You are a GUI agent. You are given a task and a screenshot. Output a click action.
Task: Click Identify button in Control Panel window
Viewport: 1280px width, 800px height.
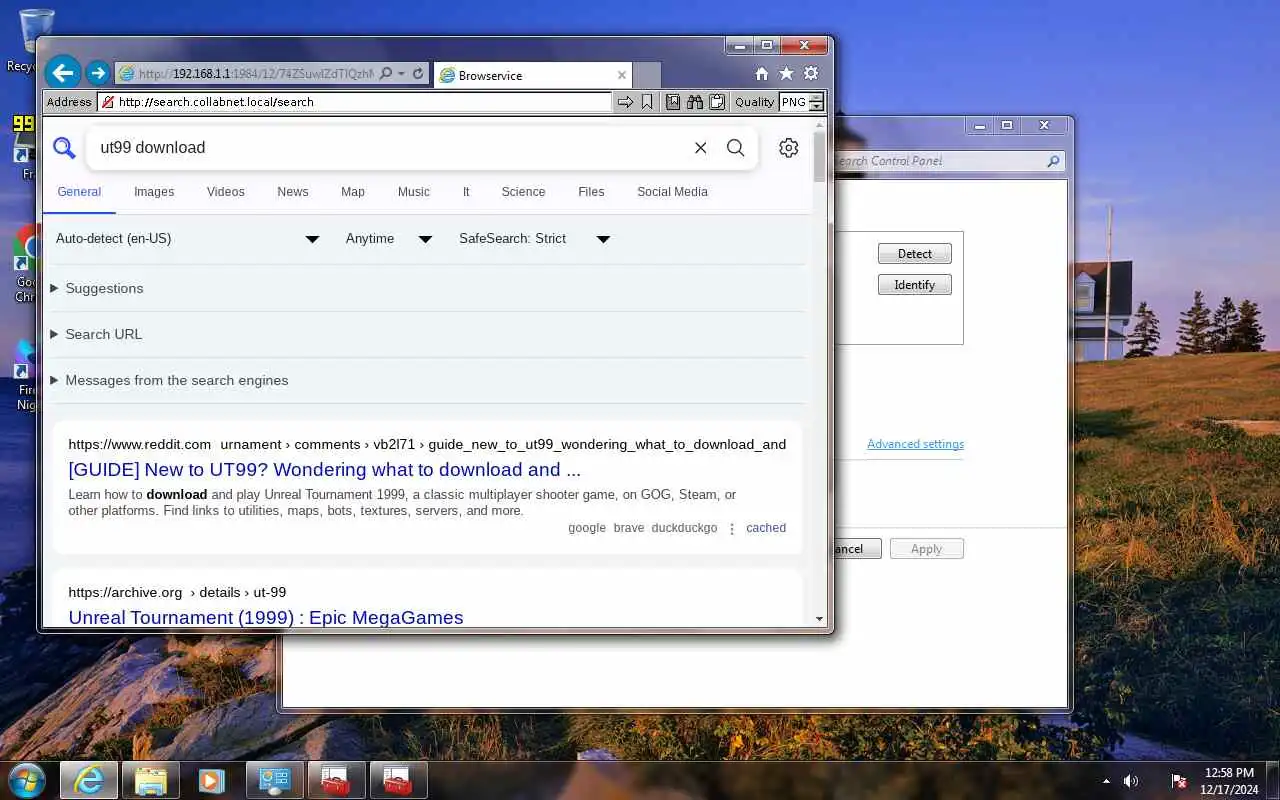pos(915,285)
